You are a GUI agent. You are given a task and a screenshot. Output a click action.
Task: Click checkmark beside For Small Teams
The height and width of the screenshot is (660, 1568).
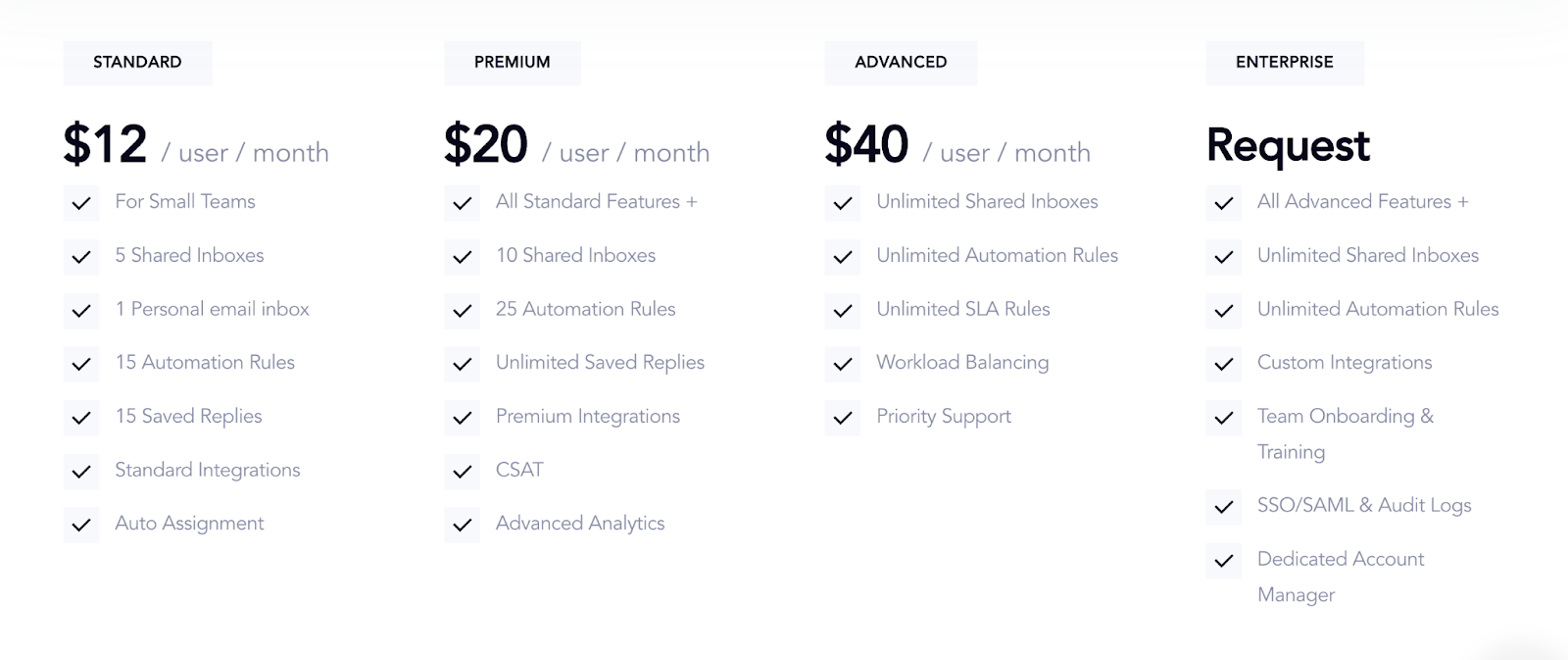pyautogui.click(x=81, y=203)
